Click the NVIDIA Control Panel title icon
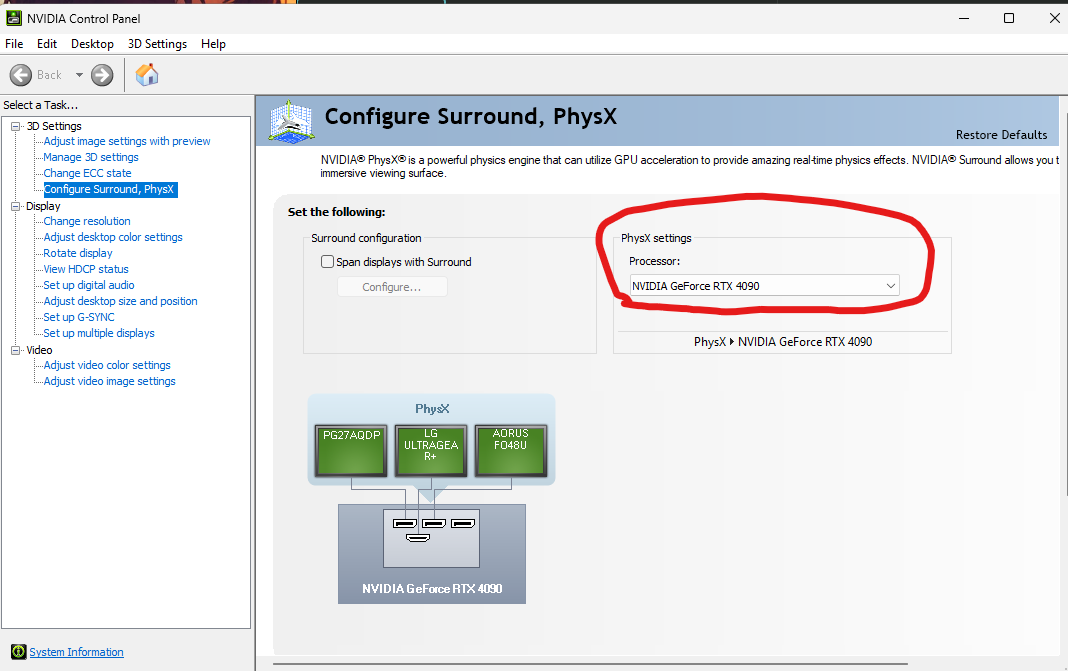Image resolution: width=1068 pixels, height=671 pixels. click(14, 18)
